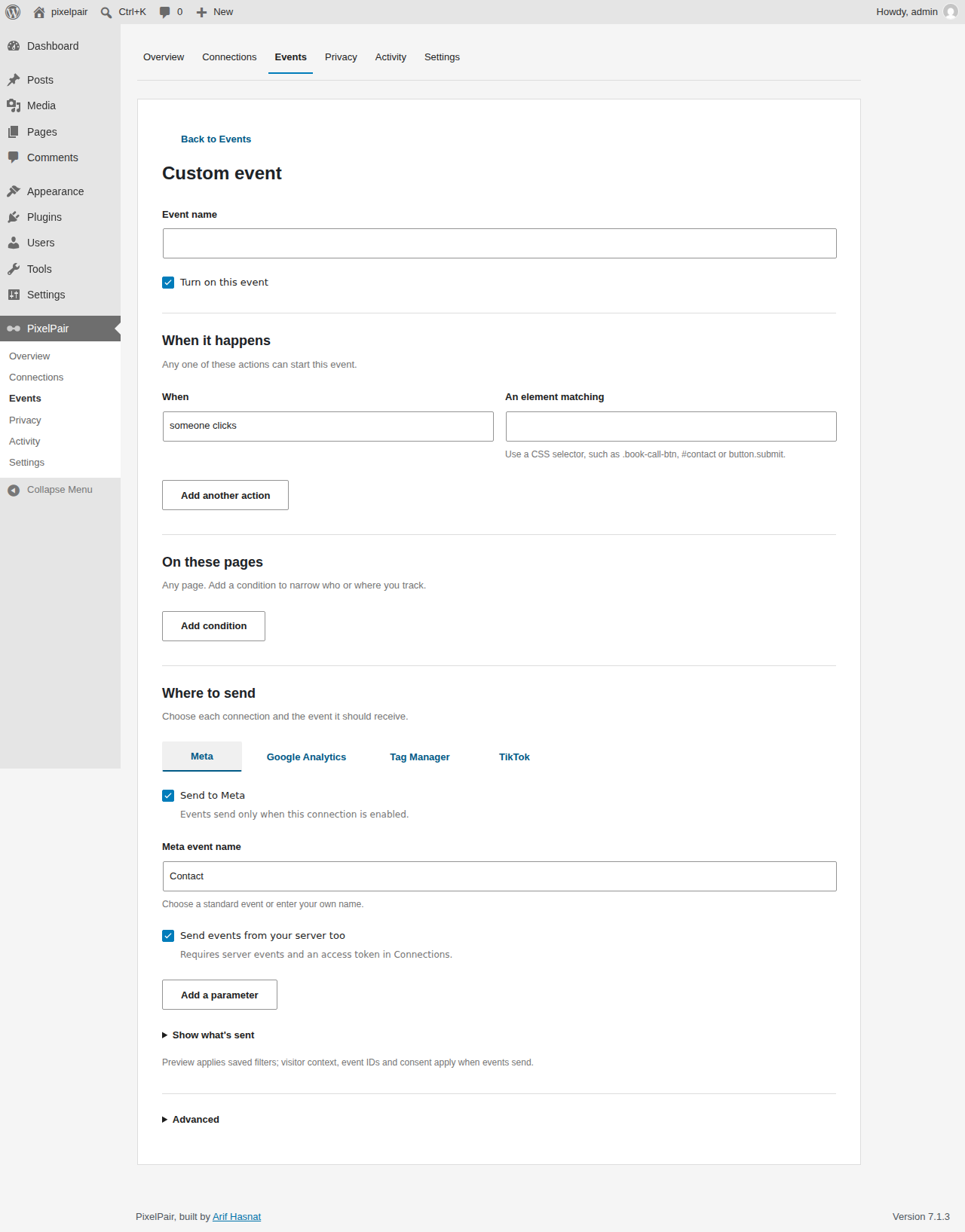Open the Media library menu
Screen dimensions: 965x1232
tap(60, 105)
